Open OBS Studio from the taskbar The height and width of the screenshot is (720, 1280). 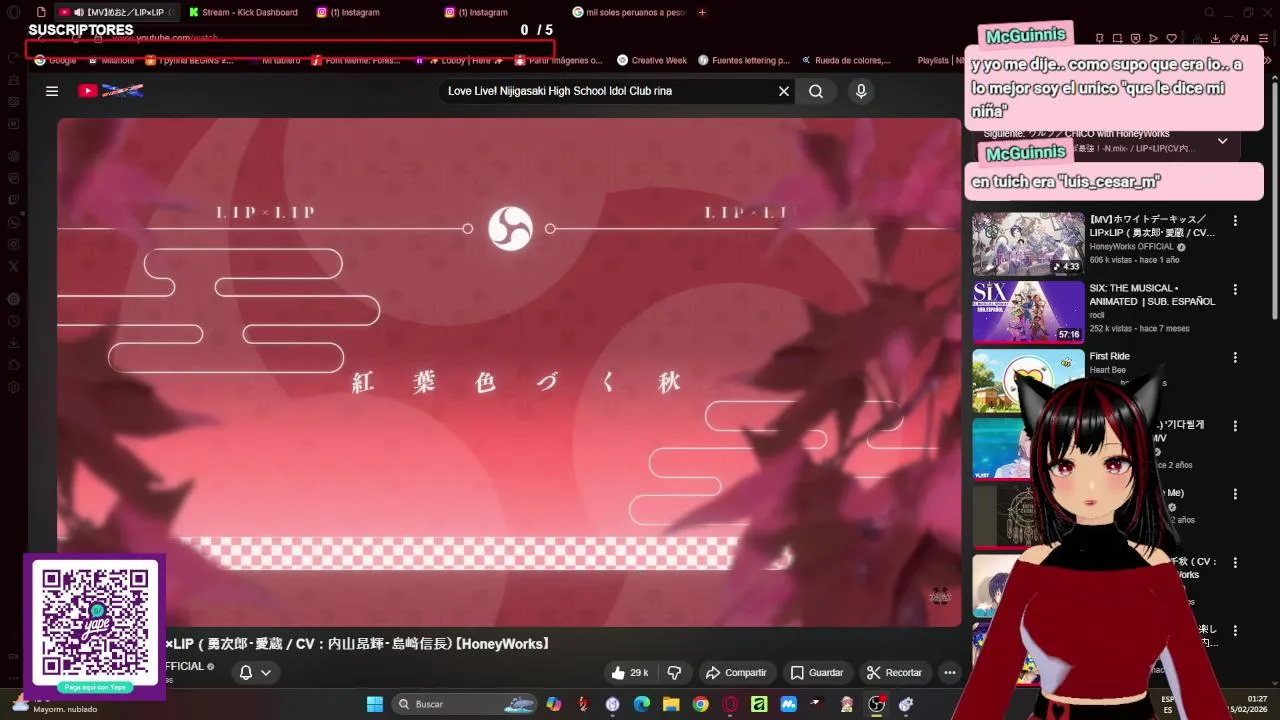pyautogui.click(x=877, y=704)
